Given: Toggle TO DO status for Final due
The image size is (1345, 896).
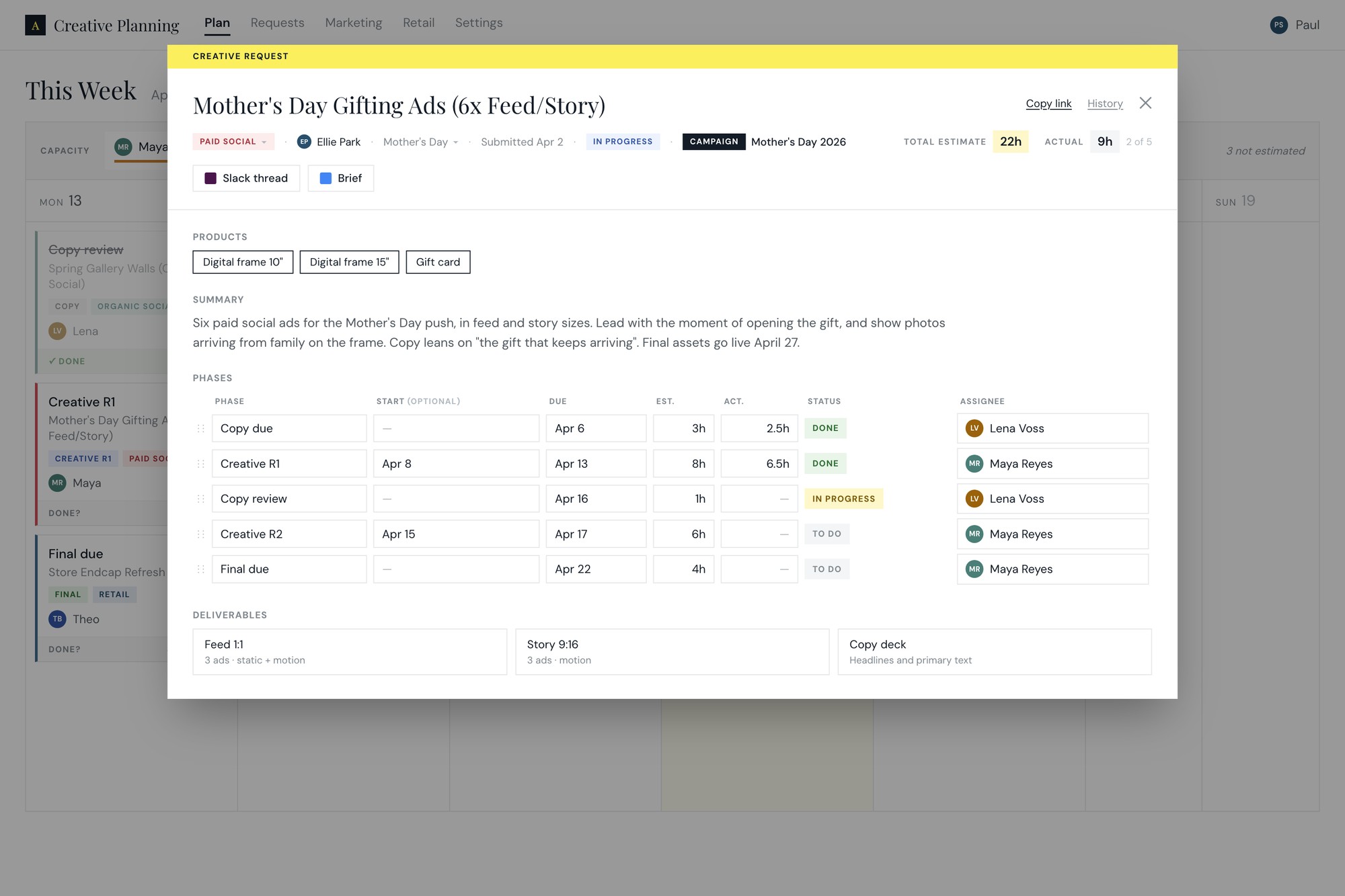Looking at the screenshot, I should tap(827, 569).
